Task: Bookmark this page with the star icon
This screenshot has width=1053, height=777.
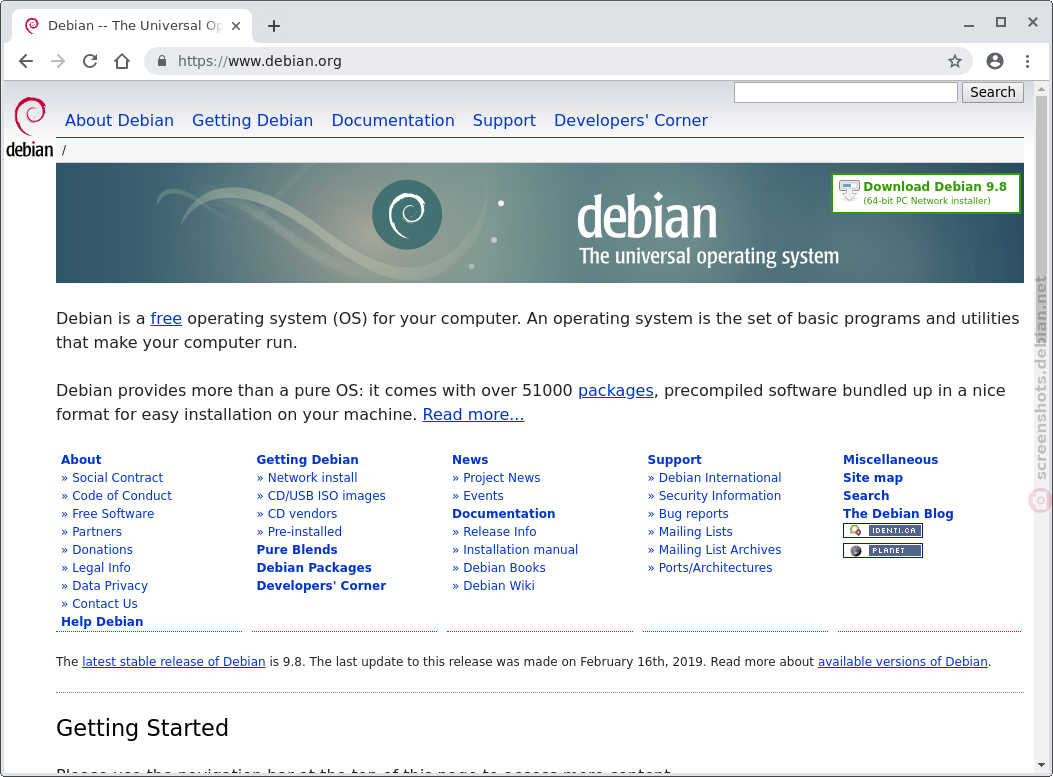Action: pyautogui.click(x=954, y=61)
